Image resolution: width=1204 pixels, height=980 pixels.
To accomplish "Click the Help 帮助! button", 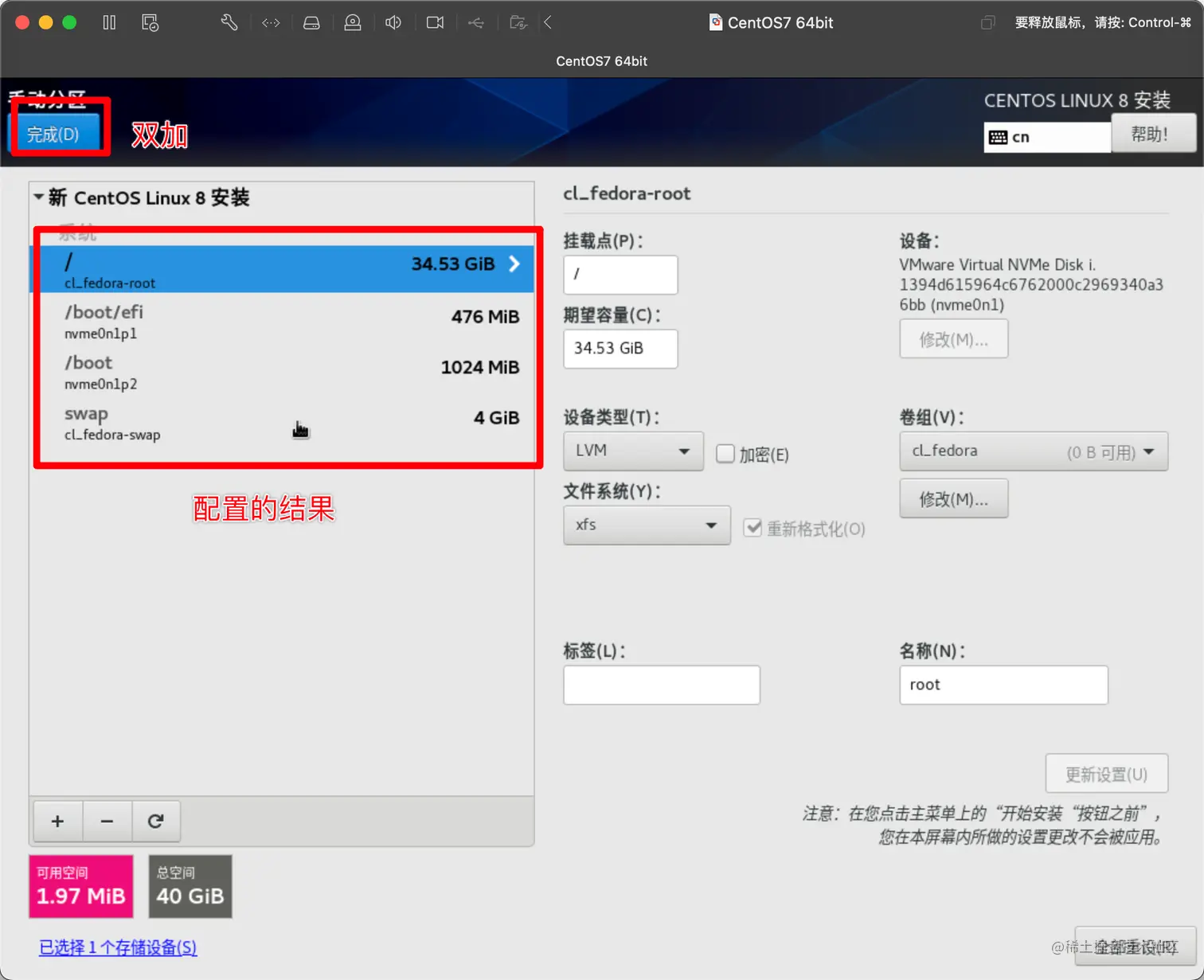I will point(1152,133).
